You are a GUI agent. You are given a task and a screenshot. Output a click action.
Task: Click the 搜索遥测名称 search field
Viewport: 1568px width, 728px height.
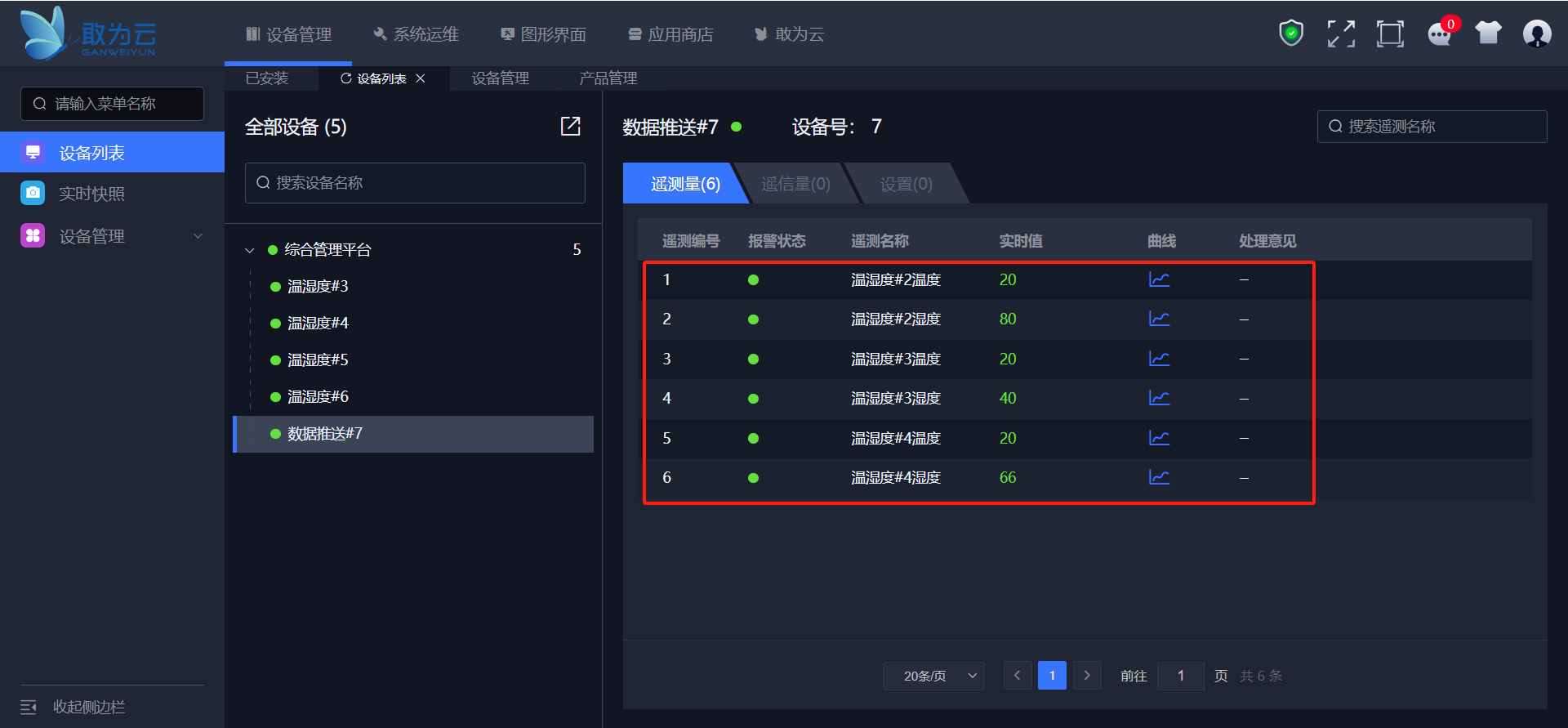(1432, 127)
